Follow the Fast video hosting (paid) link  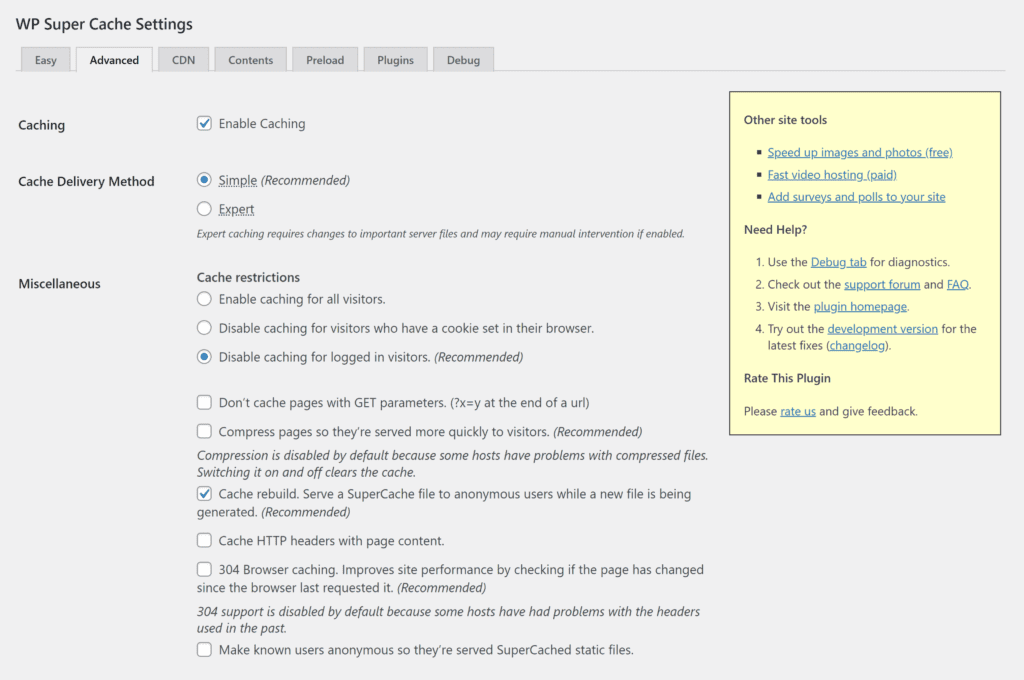click(x=832, y=174)
